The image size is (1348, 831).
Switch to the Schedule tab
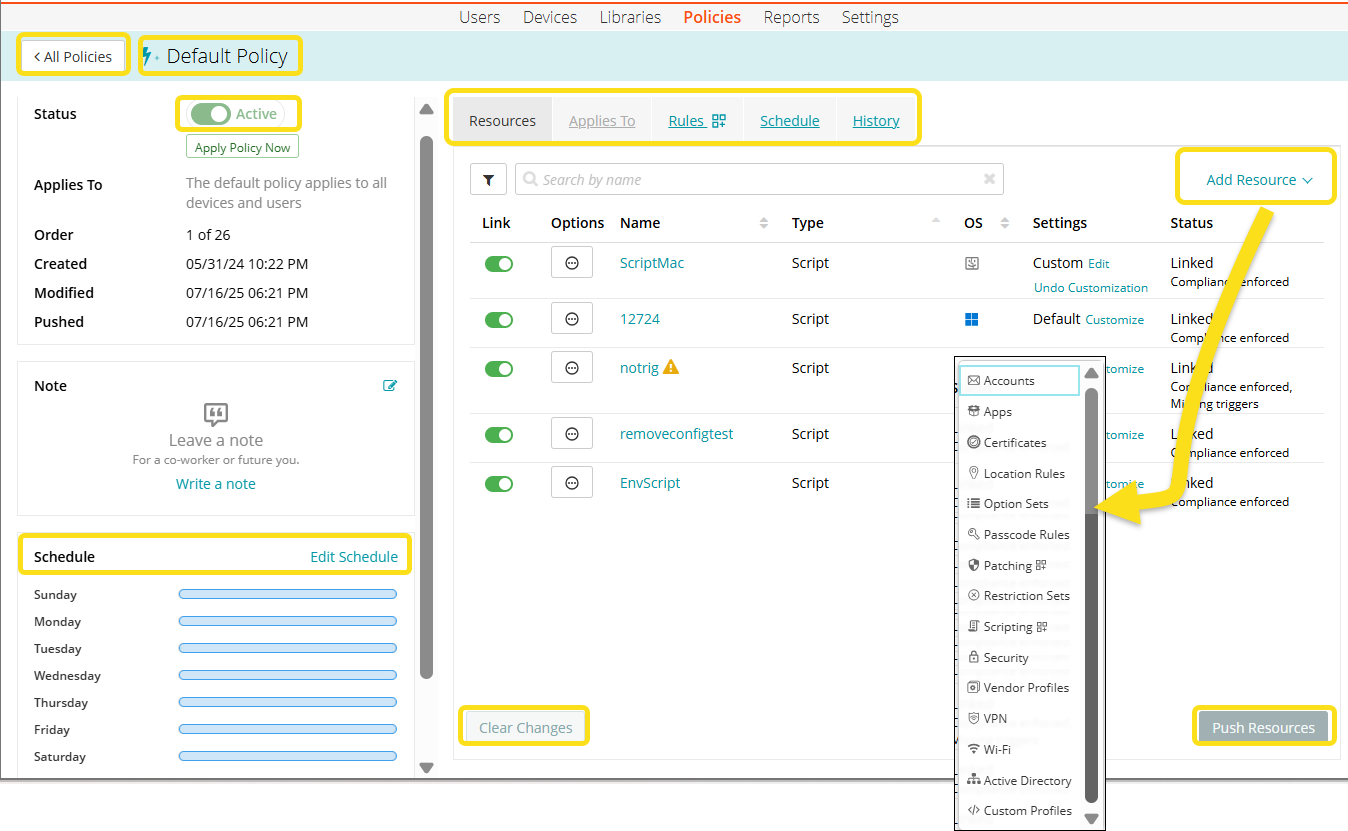point(789,121)
